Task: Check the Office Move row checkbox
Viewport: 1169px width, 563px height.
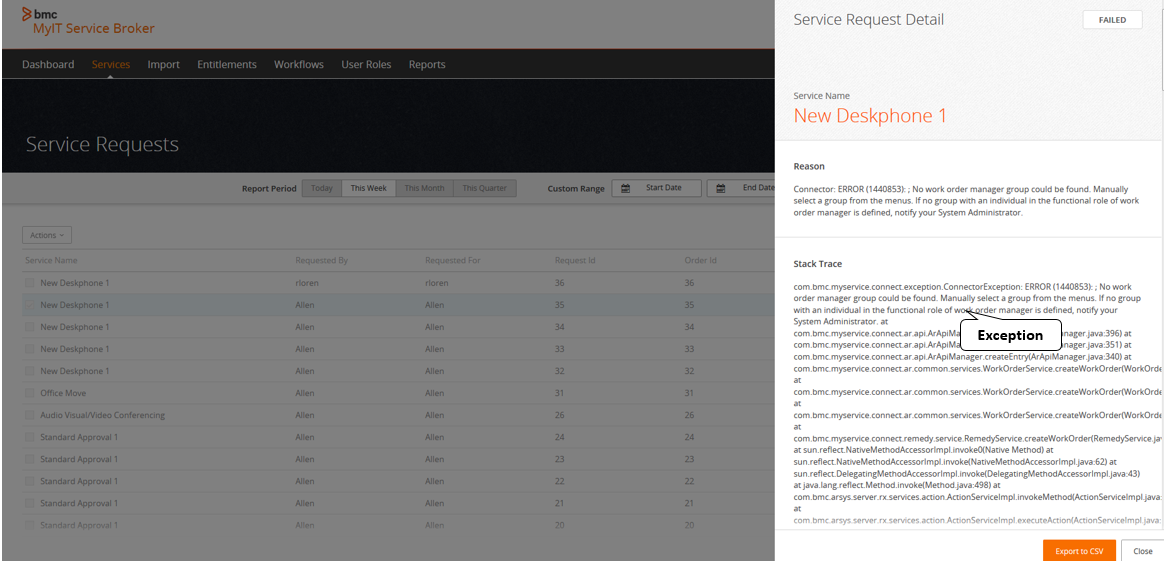Action: point(30,392)
